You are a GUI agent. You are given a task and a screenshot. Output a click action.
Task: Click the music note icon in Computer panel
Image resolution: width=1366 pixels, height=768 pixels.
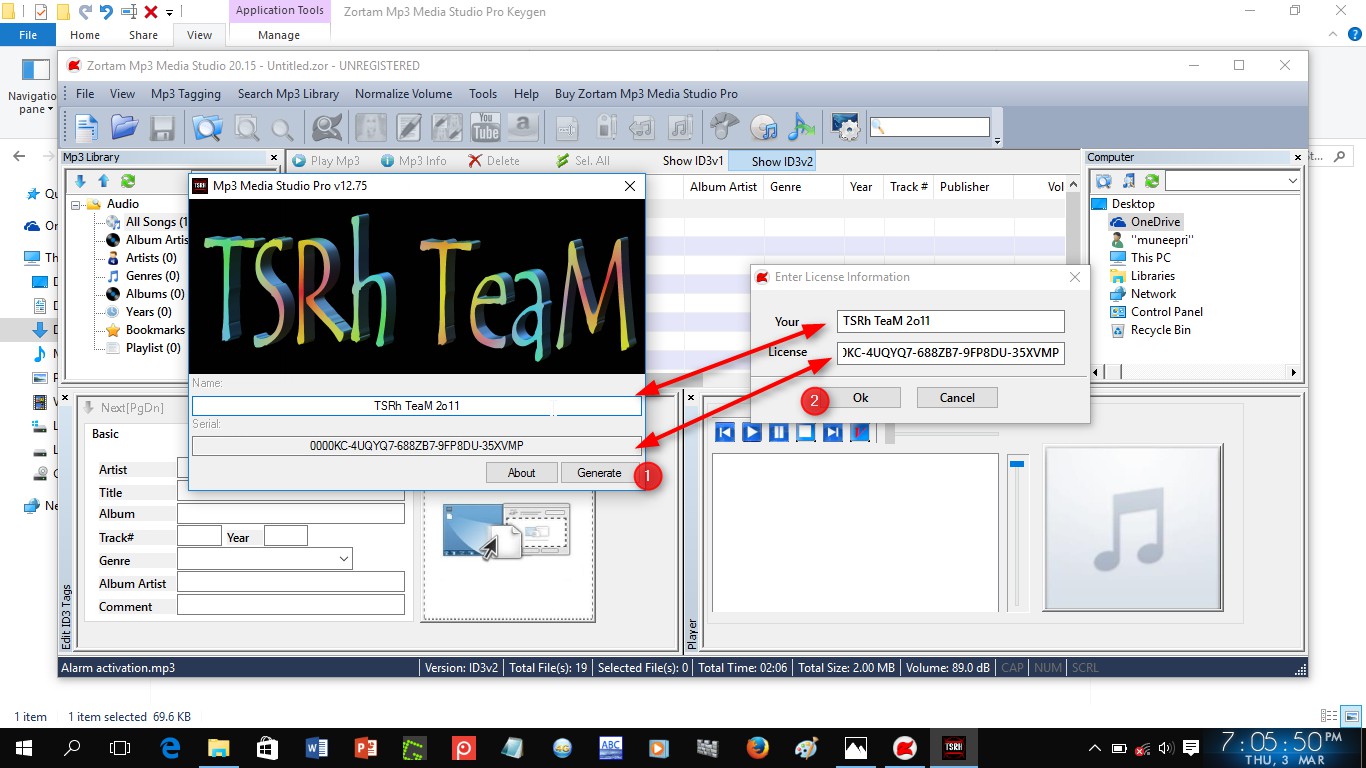pyautogui.click(x=1128, y=181)
